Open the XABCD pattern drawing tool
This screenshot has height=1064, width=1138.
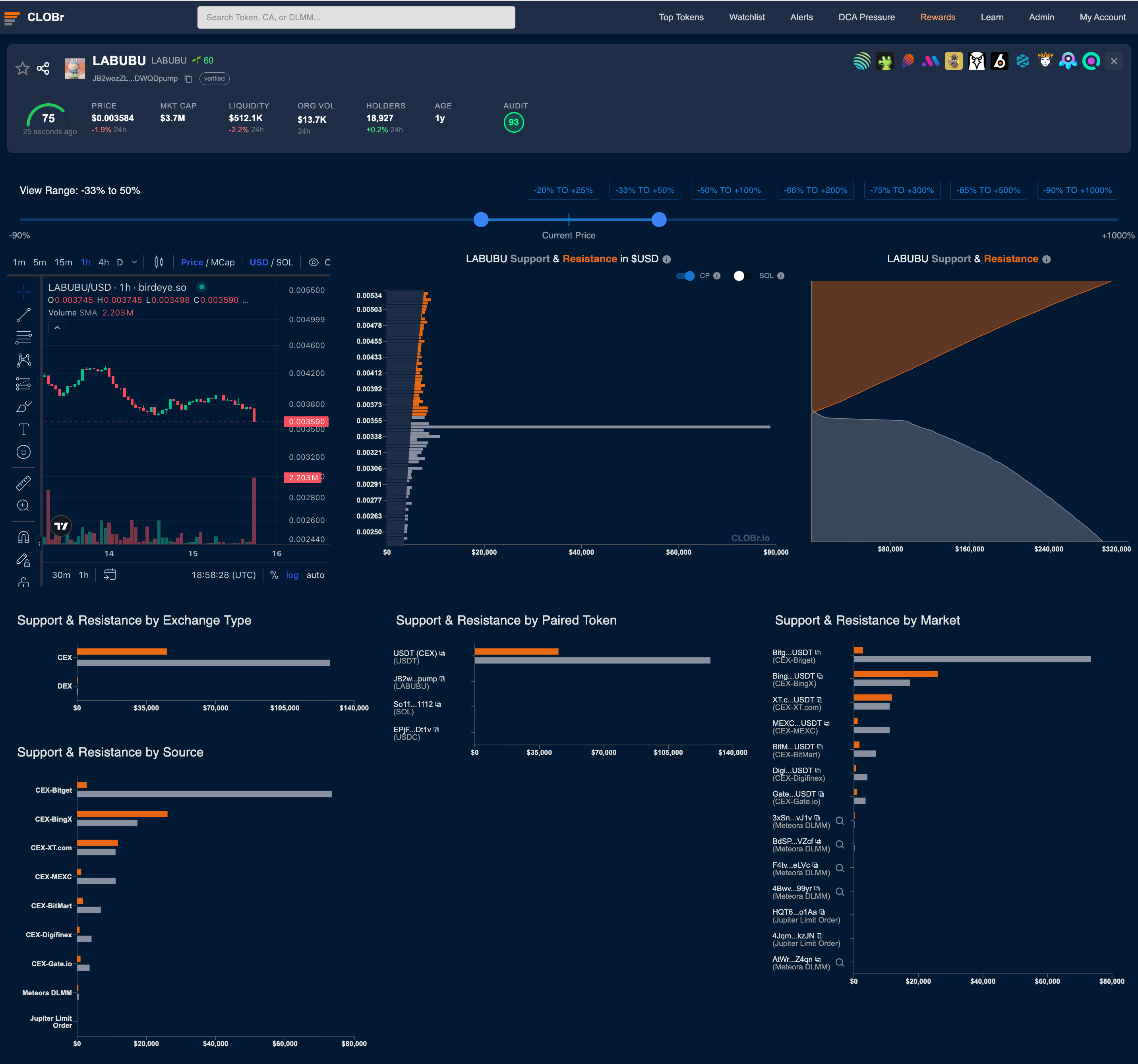(23, 360)
